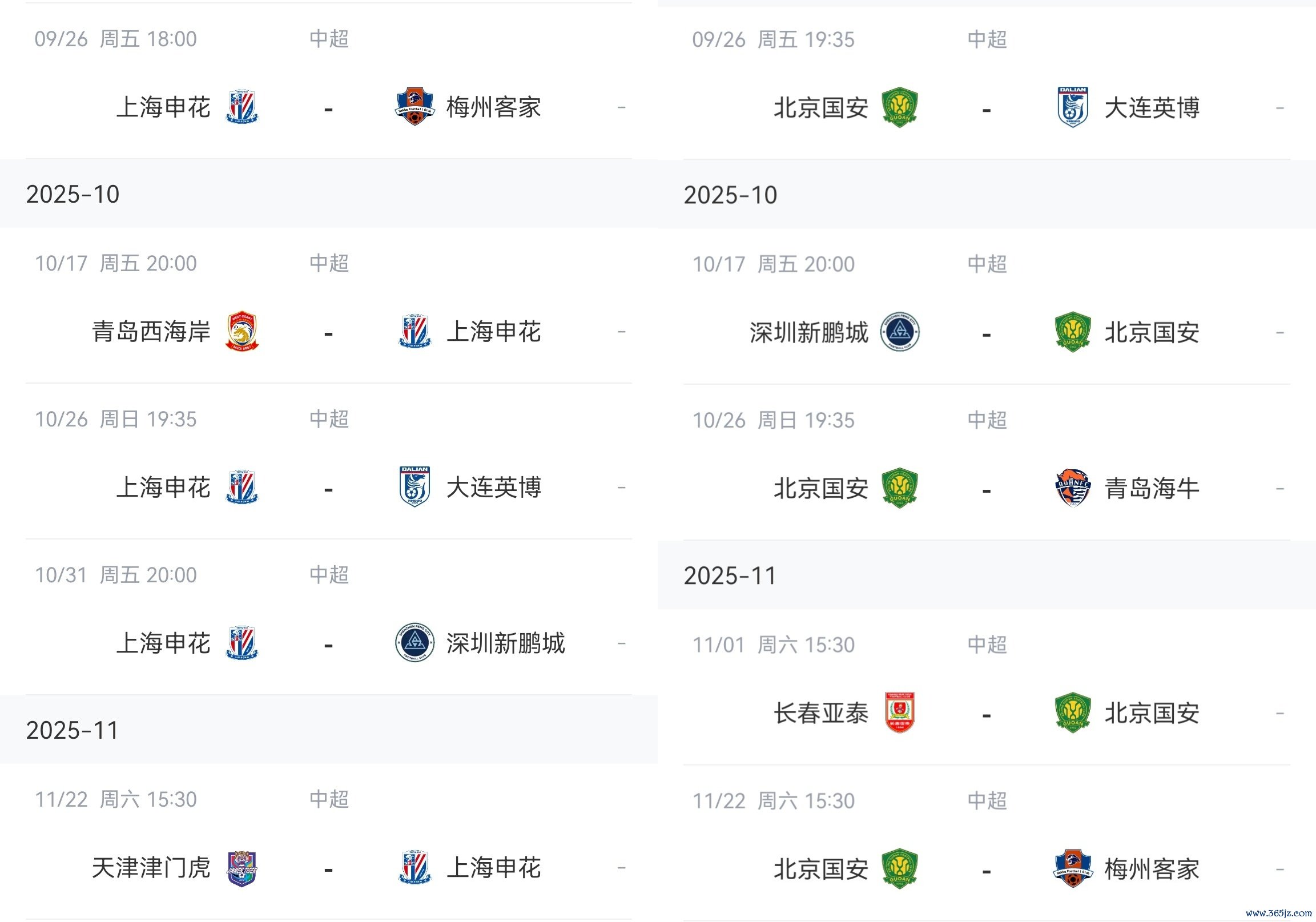Click the 北京国安 crest in the 11/01 match
Image resolution: width=1316 pixels, height=922 pixels.
(x=1072, y=713)
